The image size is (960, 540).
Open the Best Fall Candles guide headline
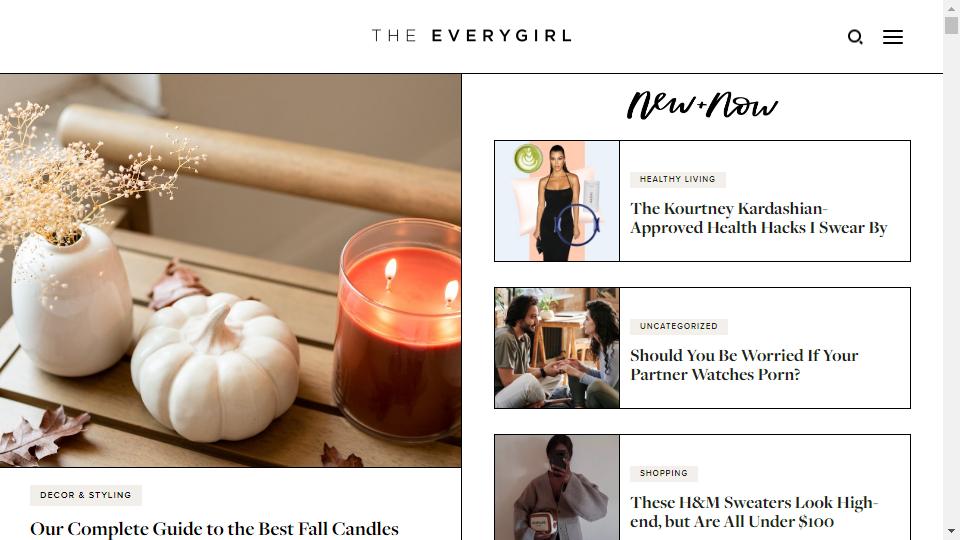pyautogui.click(x=214, y=528)
